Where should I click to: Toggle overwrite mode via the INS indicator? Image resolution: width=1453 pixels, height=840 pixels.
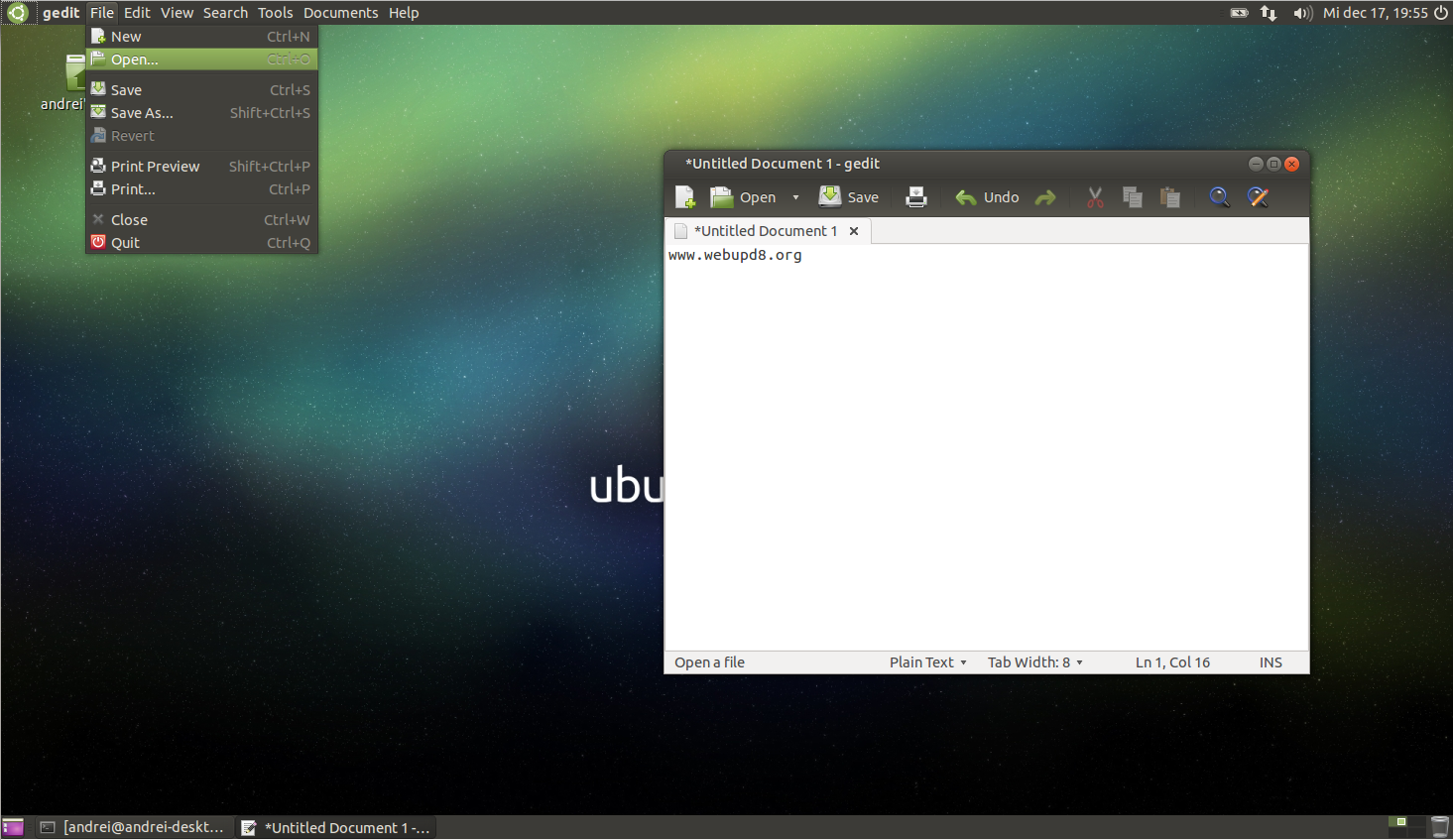coord(1270,661)
